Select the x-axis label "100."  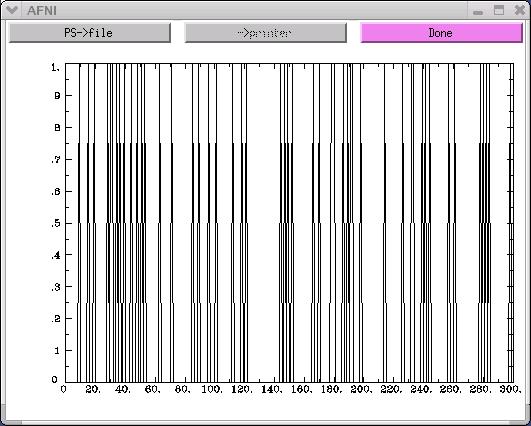[x=212, y=389]
